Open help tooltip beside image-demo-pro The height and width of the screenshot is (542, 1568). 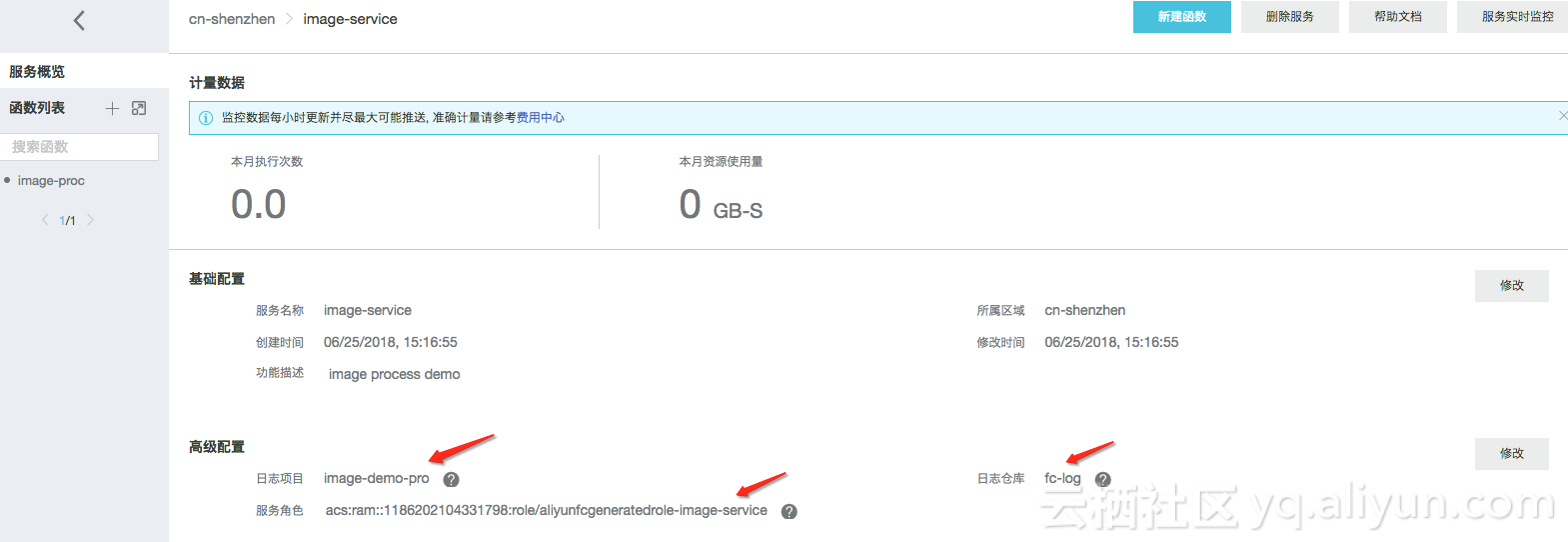[452, 480]
